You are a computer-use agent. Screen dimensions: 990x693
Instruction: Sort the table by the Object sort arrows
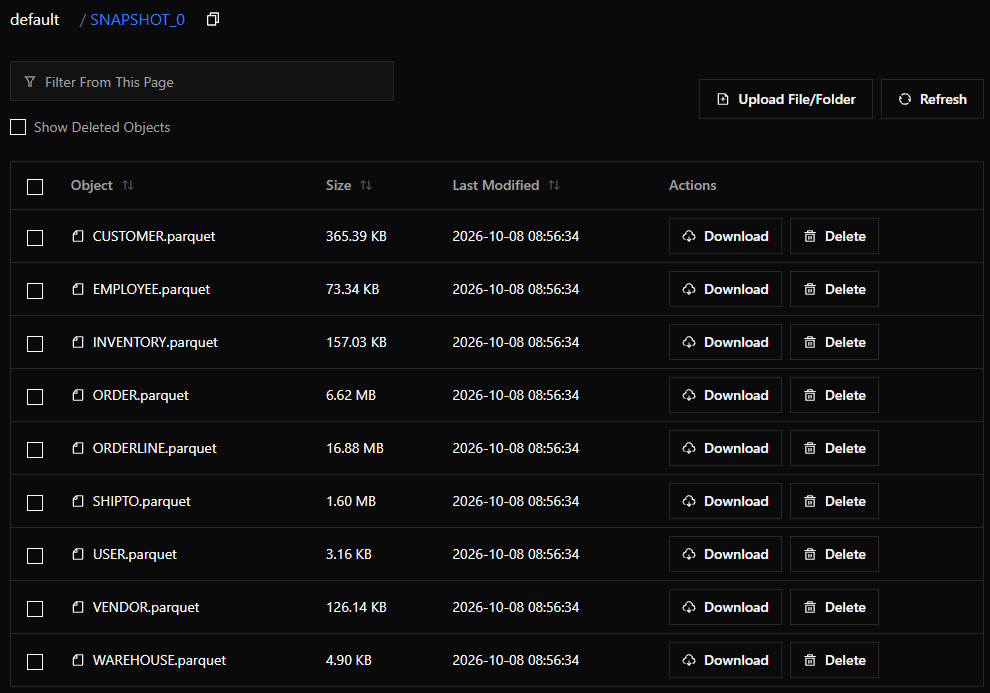(128, 185)
